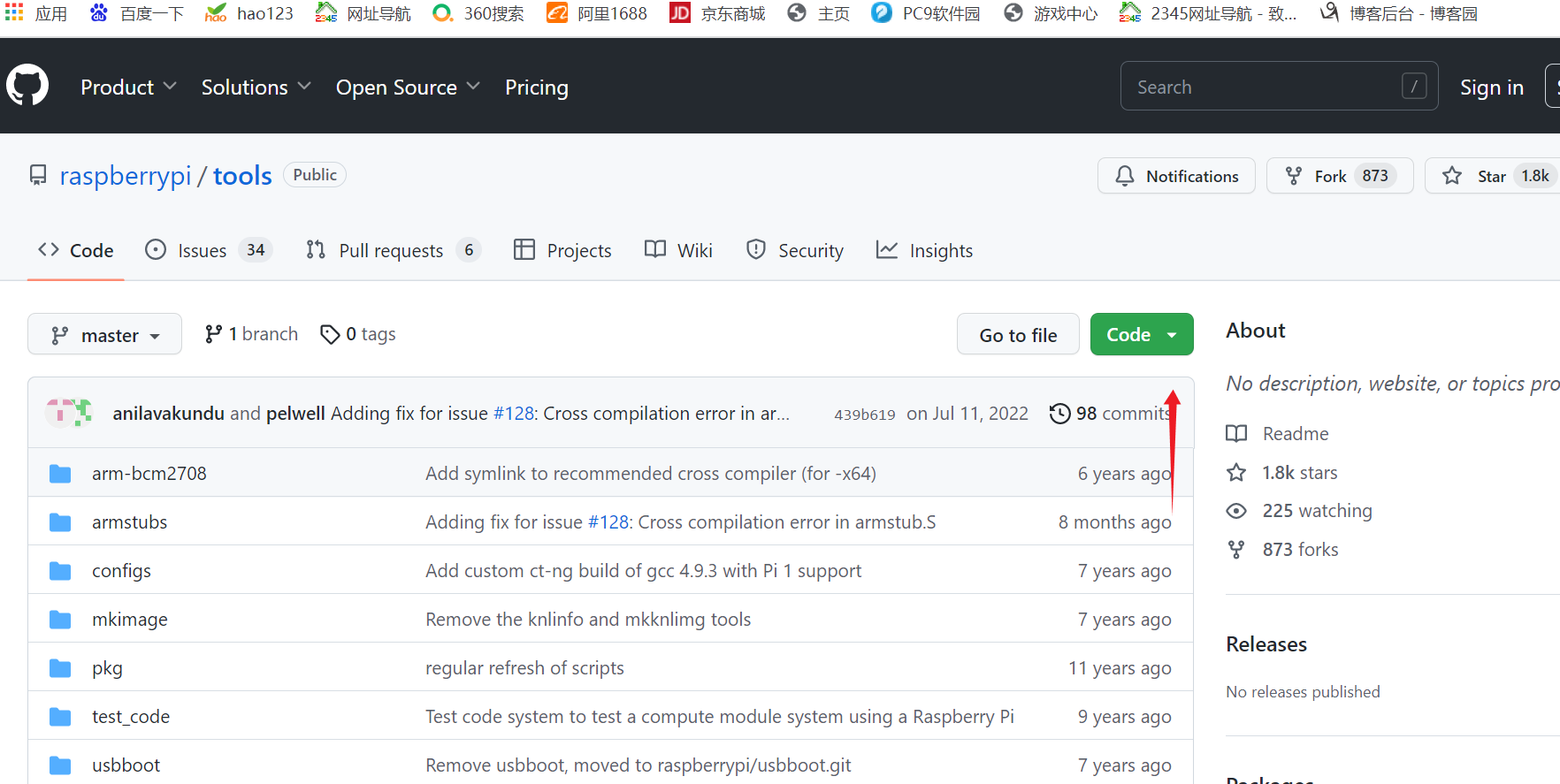Open the Releases heading link

(1266, 643)
